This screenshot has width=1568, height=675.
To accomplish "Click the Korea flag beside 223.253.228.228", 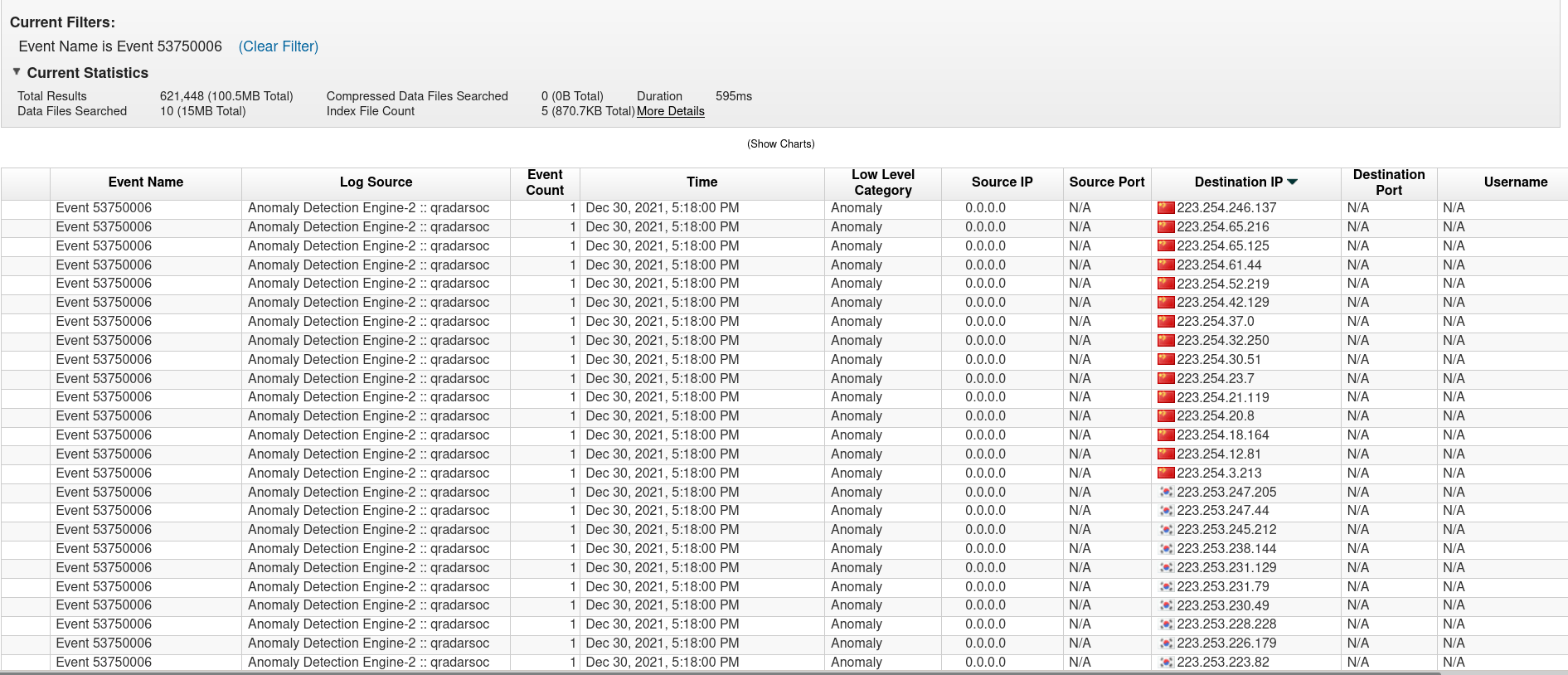I will pos(1166,624).
